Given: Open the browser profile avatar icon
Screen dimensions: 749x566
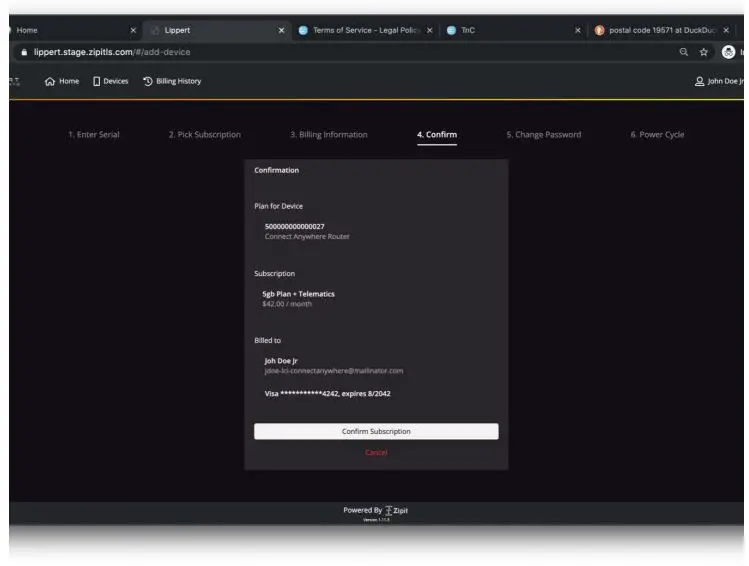Looking at the screenshot, I should (x=728, y=52).
